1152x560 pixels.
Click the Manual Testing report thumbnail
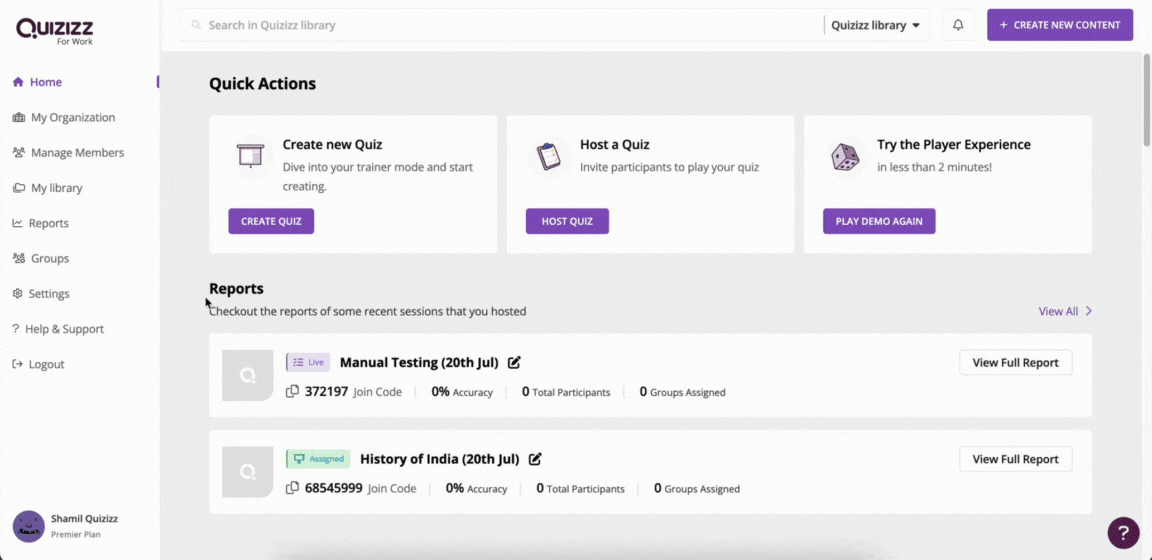coord(248,376)
